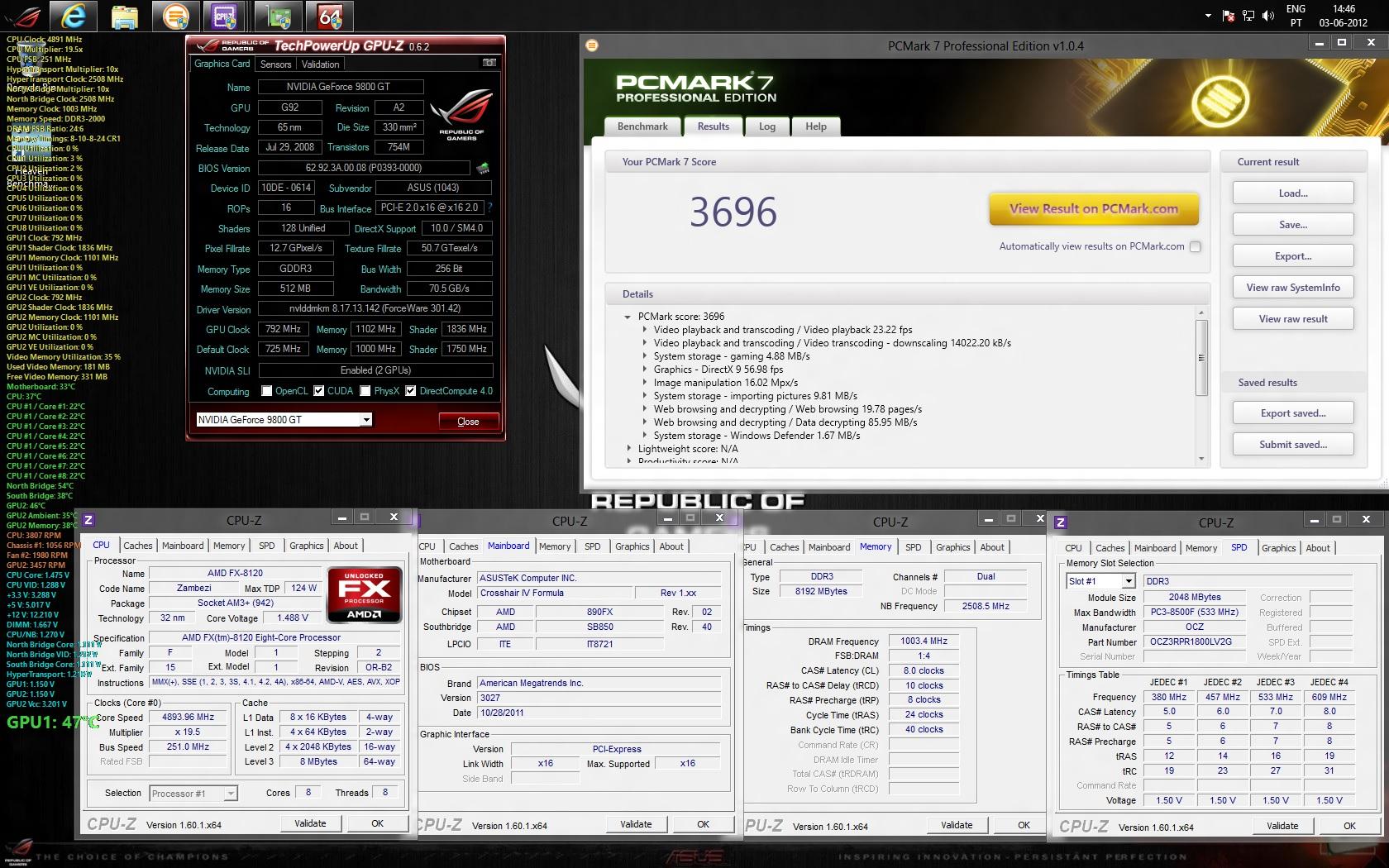Screen dimensions: 1389x868
Task: Collapse the PCMark score 3696 tree node
Action: pos(628,317)
